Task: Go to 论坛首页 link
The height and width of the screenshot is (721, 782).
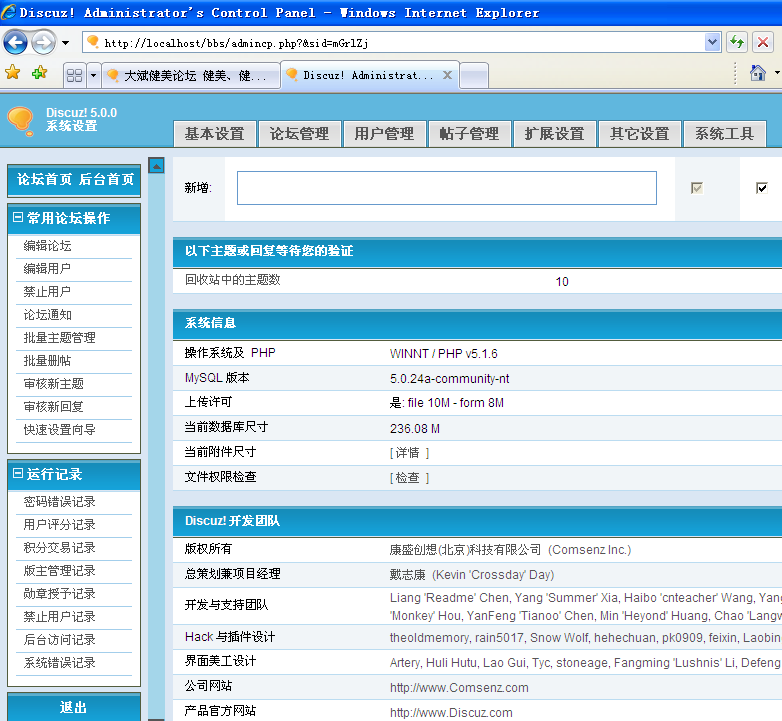Action: click(44, 179)
